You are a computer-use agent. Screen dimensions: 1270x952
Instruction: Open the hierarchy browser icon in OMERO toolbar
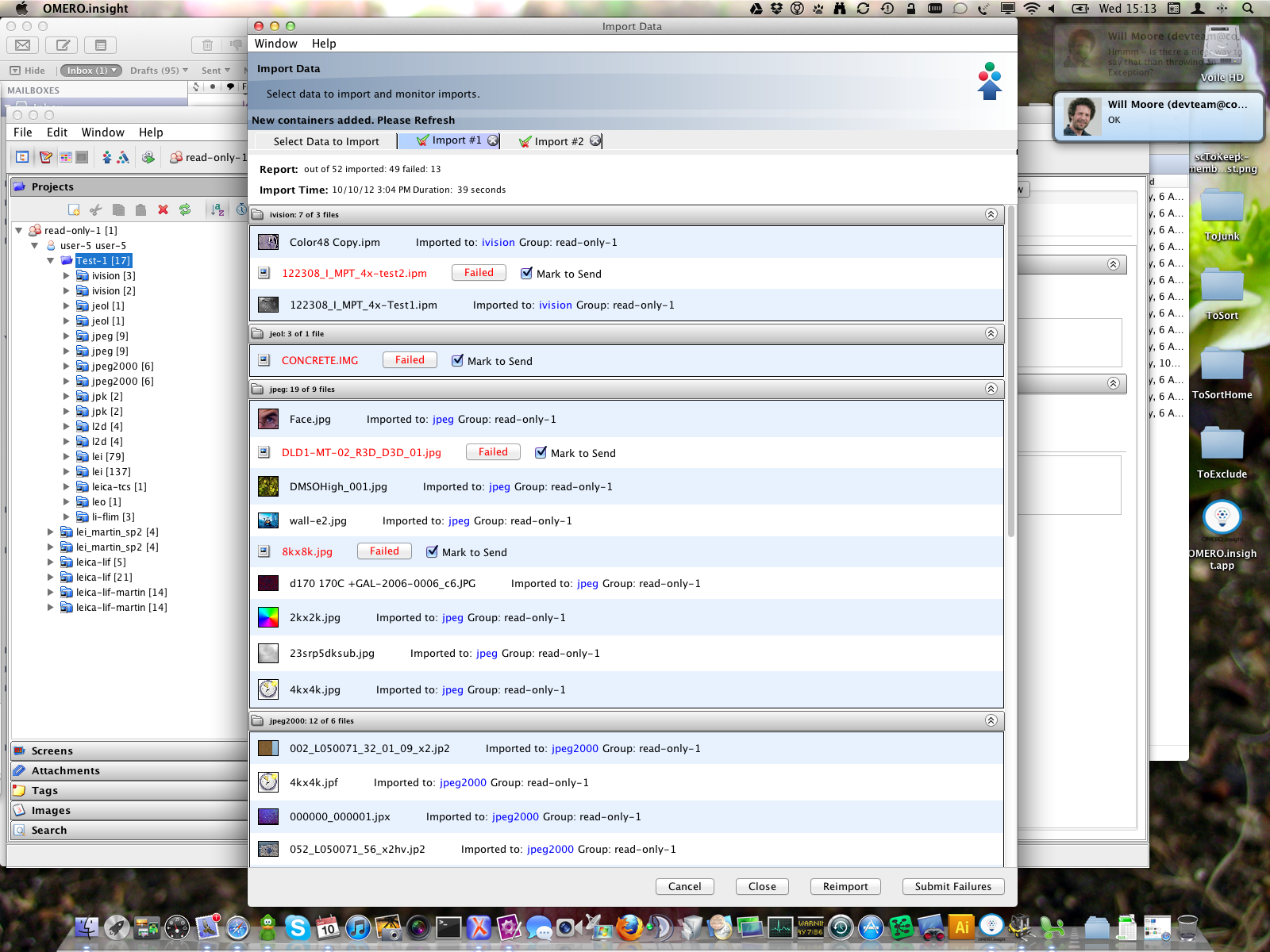click(22, 157)
